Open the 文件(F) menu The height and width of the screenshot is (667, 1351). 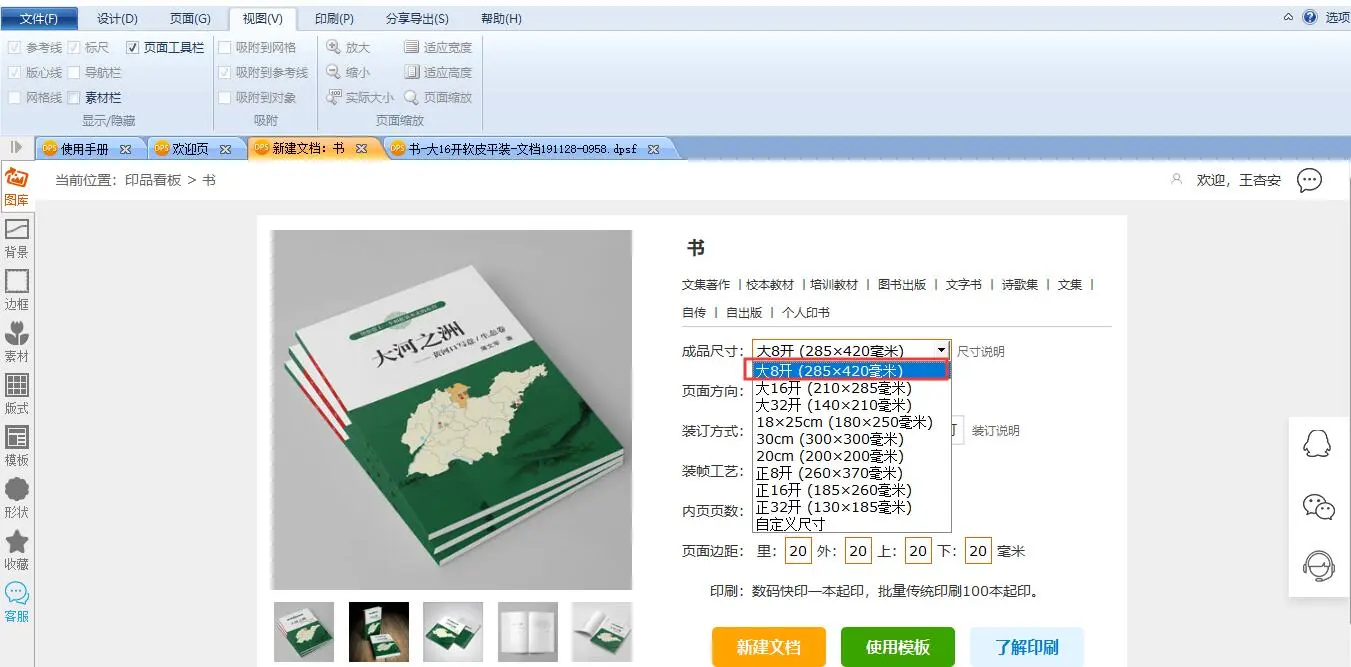(39, 18)
